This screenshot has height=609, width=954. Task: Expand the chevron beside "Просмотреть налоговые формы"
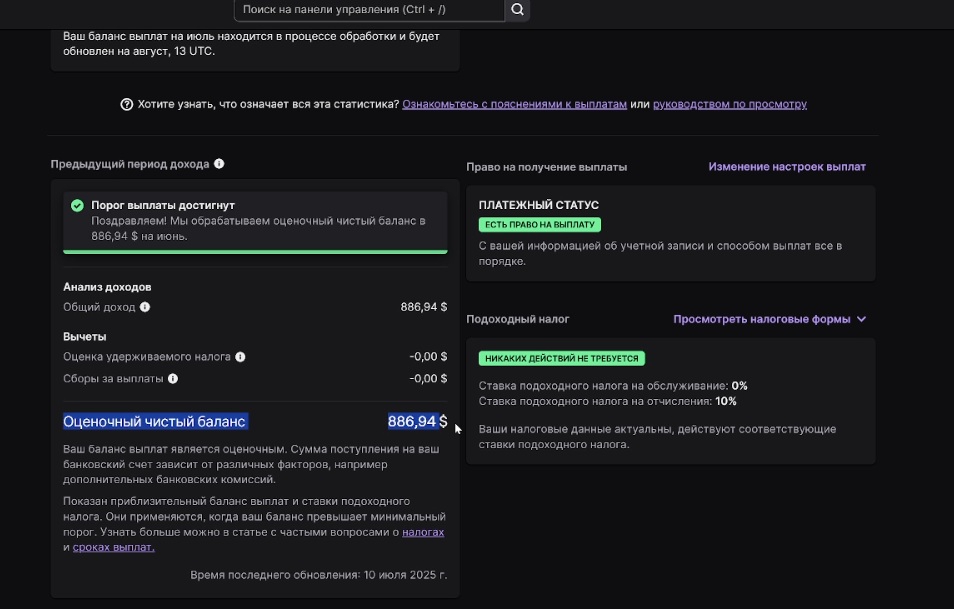[x=862, y=319]
